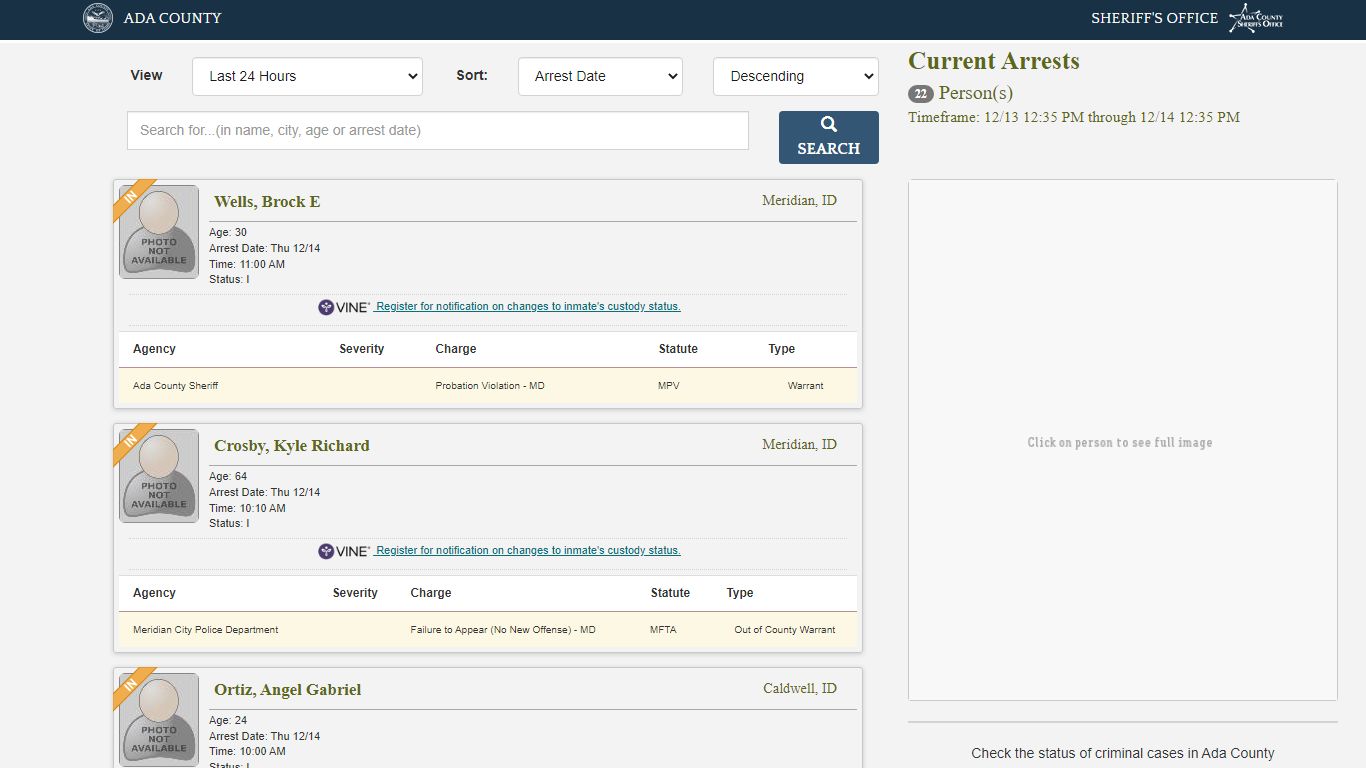
Task: Open Brock Wells's unavailable-photo thumbnail
Action: [x=159, y=232]
